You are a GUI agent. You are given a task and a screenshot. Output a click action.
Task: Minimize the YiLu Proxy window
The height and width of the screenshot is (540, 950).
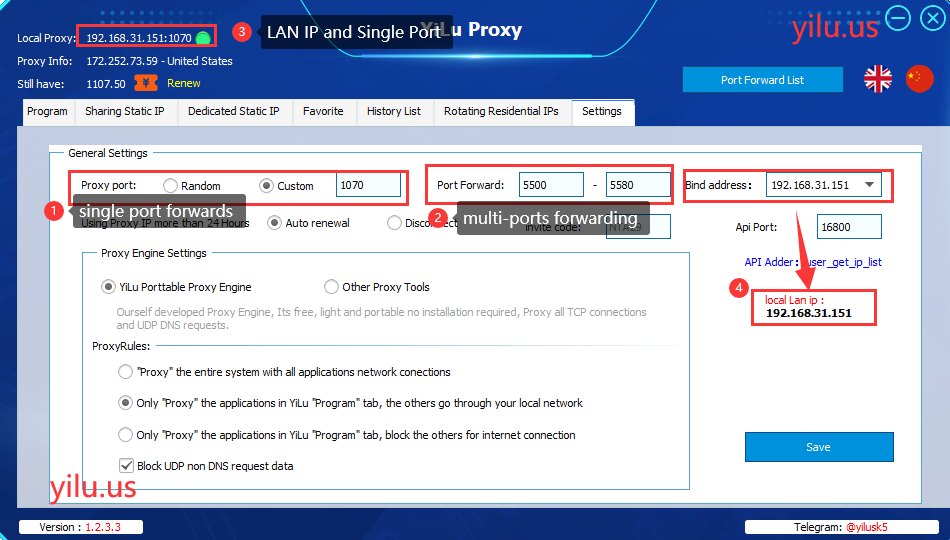click(898, 18)
